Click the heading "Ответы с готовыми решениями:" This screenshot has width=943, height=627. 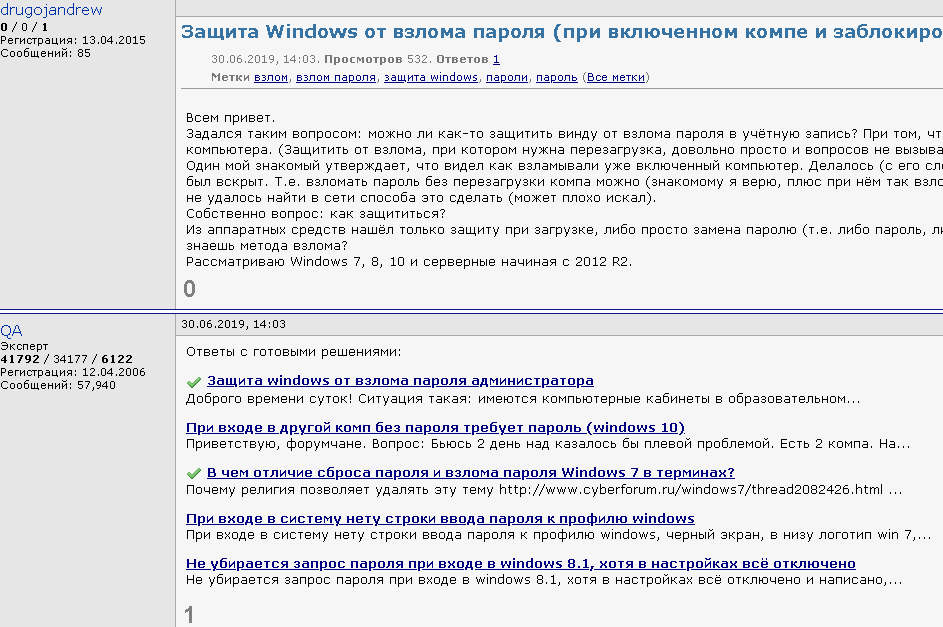point(293,352)
